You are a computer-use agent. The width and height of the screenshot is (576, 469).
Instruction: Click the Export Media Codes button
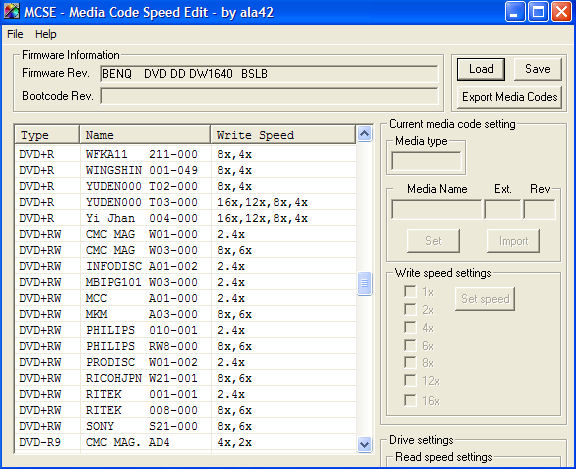click(x=510, y=97)
